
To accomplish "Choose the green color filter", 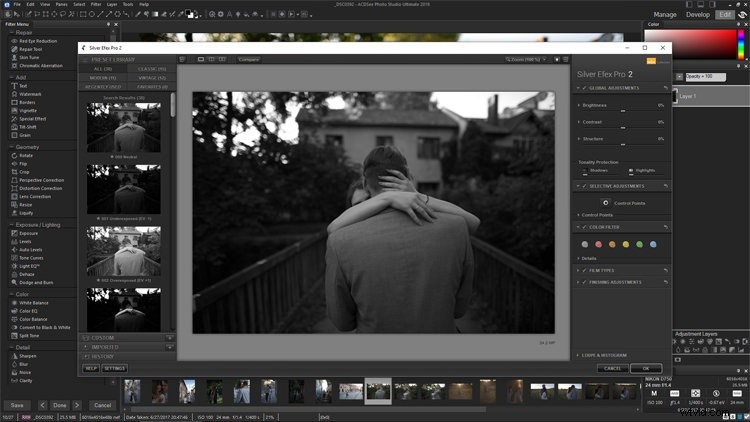I will pos(640,244).
